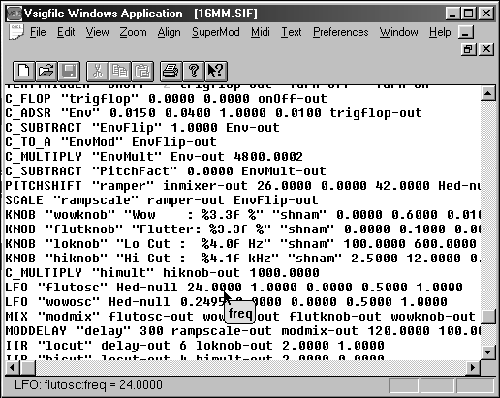Minimize the 16MM.SIF document window
Viewport: 500px width, 398px height.
[x=466, y=32]
